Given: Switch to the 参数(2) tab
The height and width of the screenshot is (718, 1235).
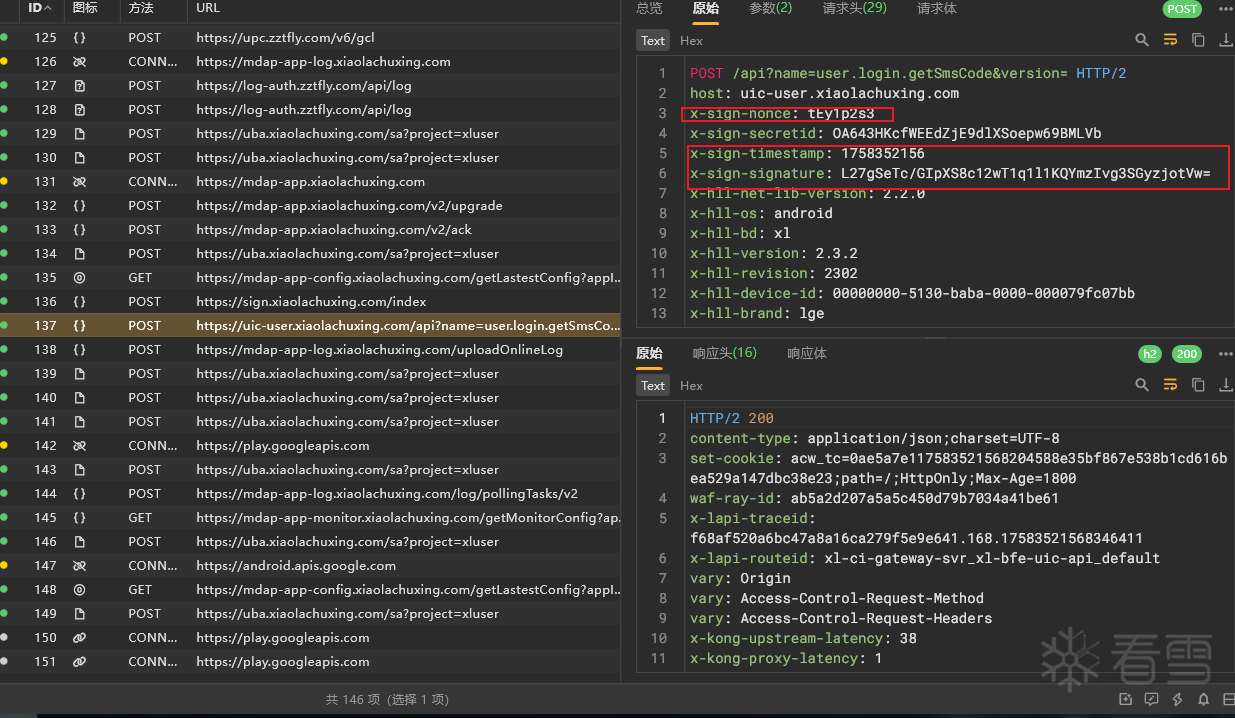Looking at the screenshot, I should [771, 8].
